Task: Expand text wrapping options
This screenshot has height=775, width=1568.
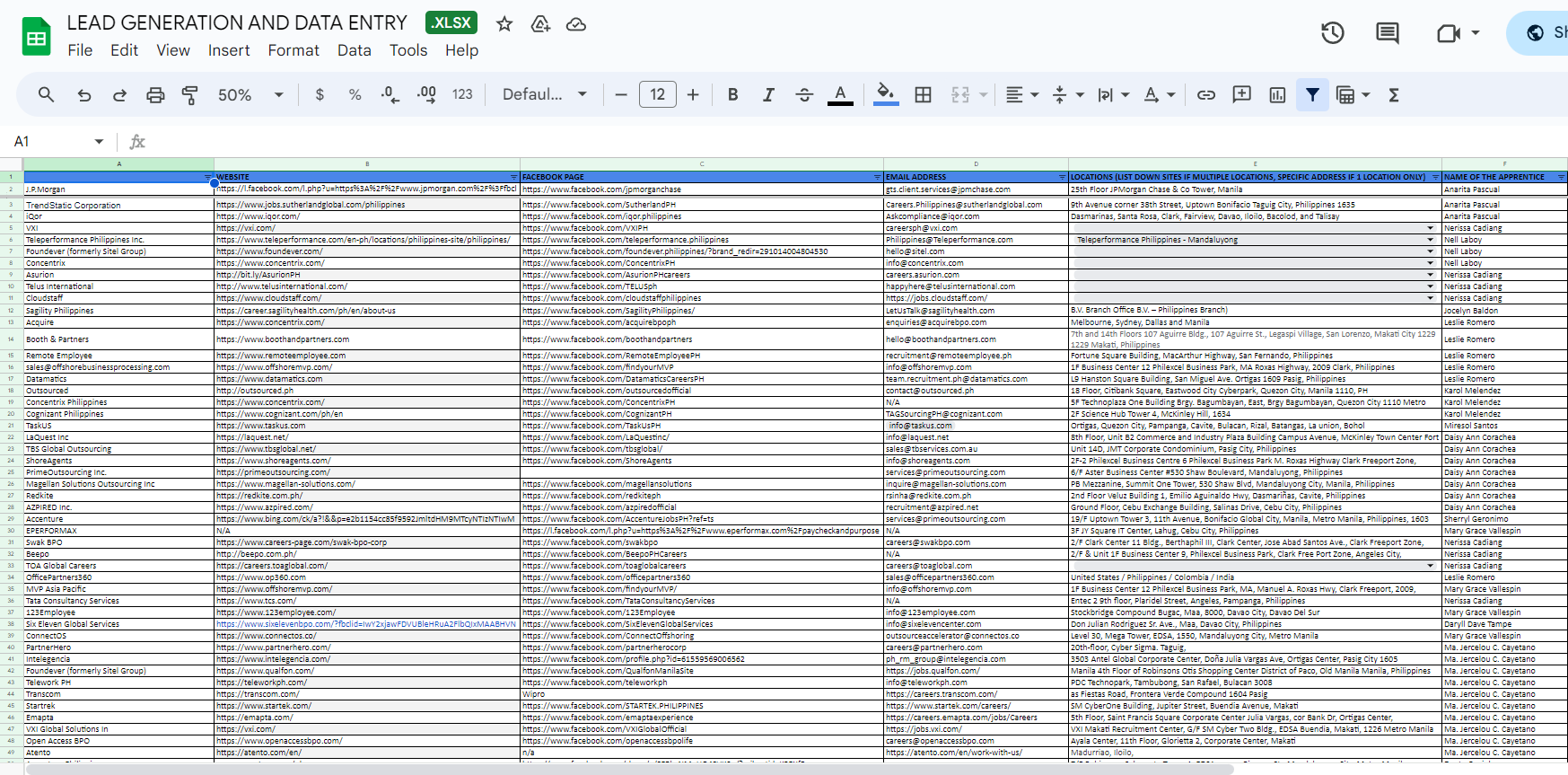Action: click(x=1126, y=94)
